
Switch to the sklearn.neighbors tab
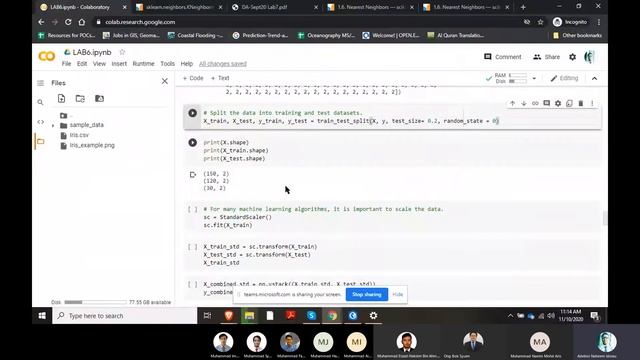point(178,7)
